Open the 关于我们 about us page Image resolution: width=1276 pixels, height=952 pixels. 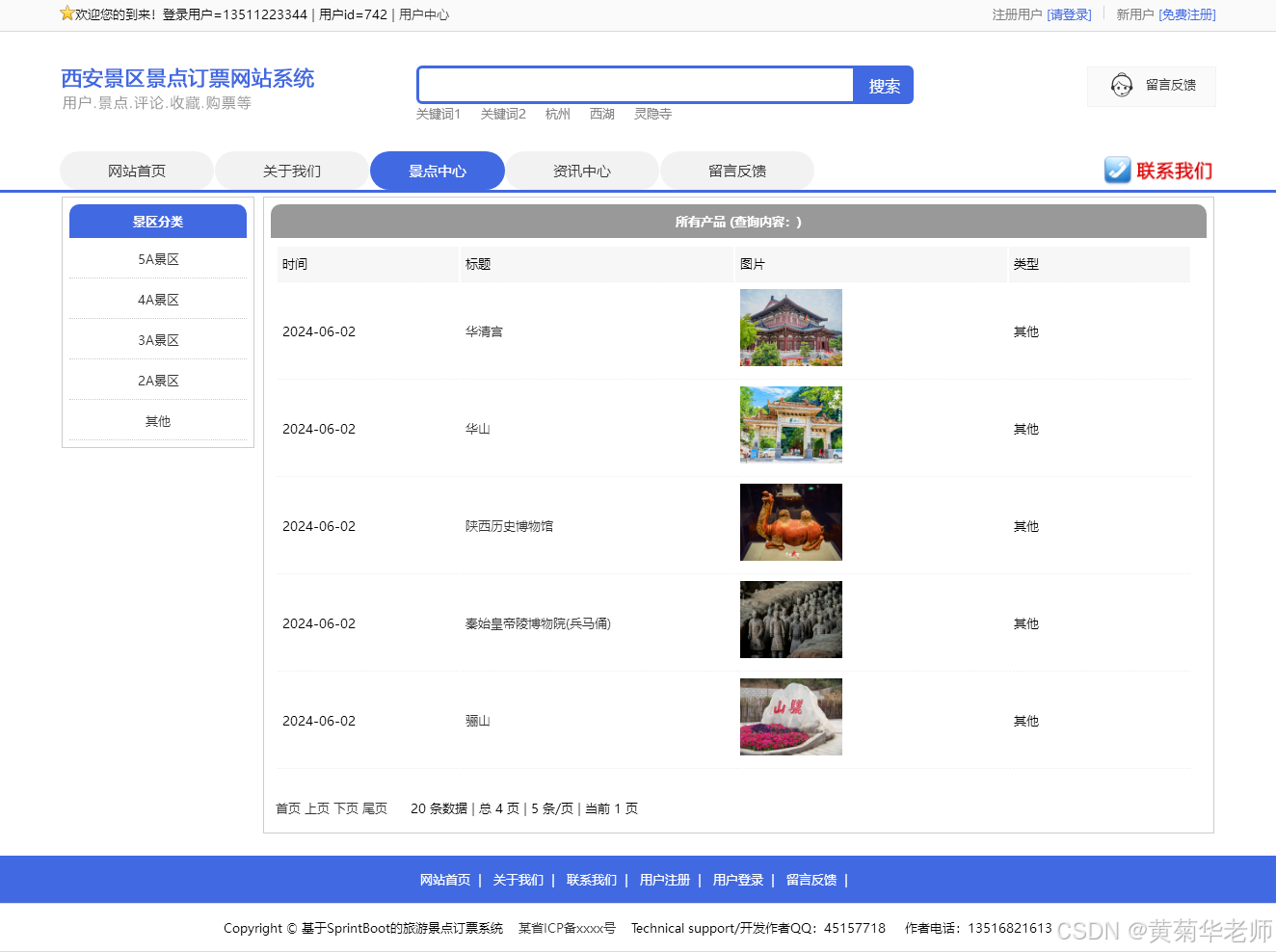coord(291,170)
